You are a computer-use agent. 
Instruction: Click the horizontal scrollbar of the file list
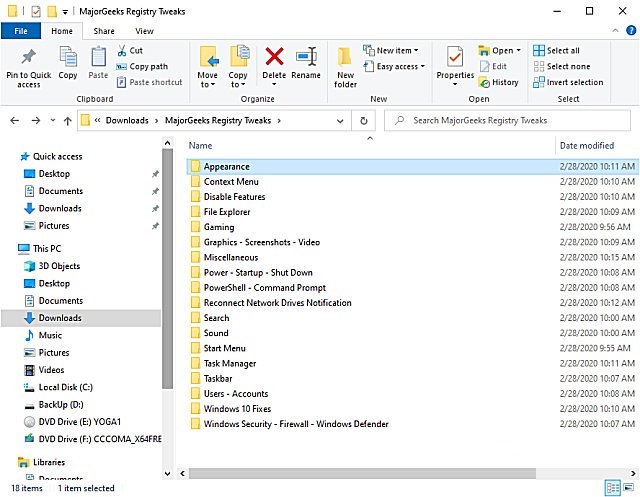click(x=362, y=473)
